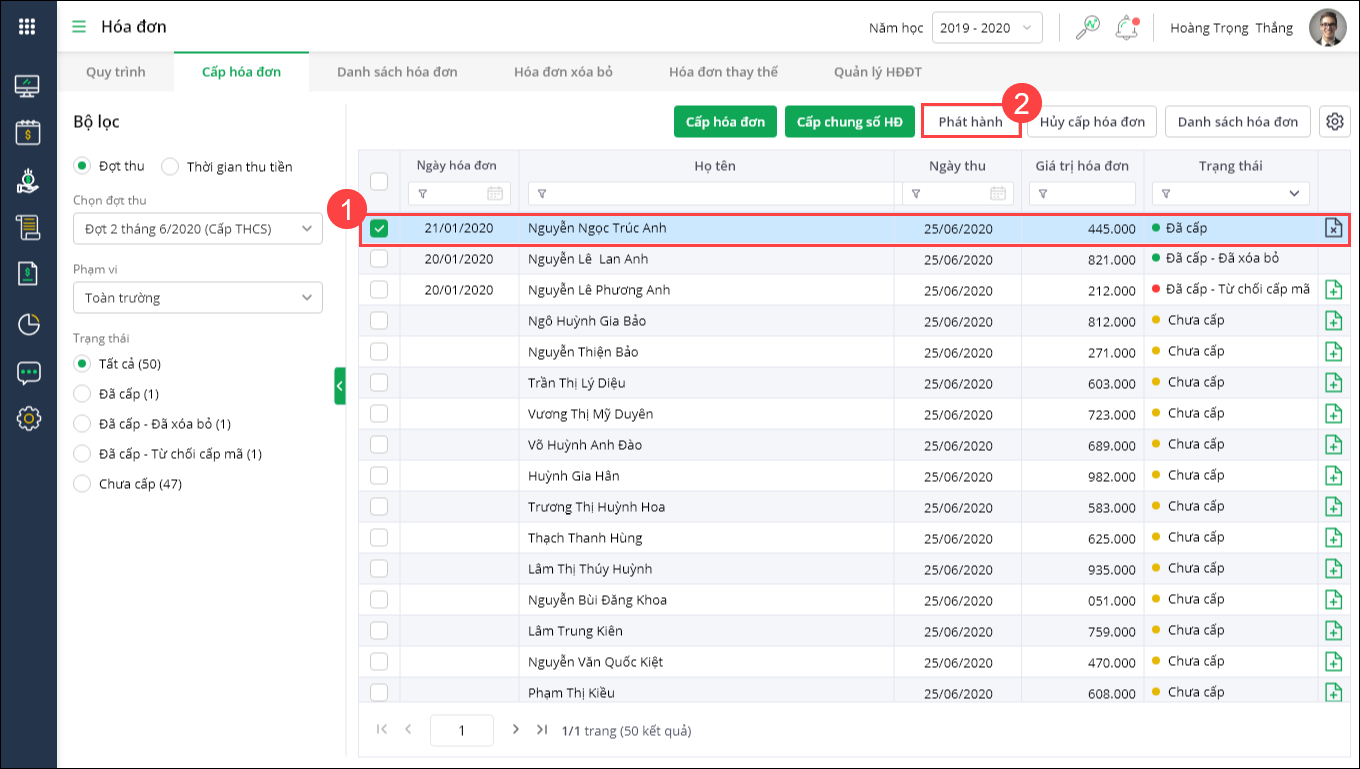
Task: Tick the checkbox for Nguyễn Lê Lan Anh
Action: [x=379, y=259]
